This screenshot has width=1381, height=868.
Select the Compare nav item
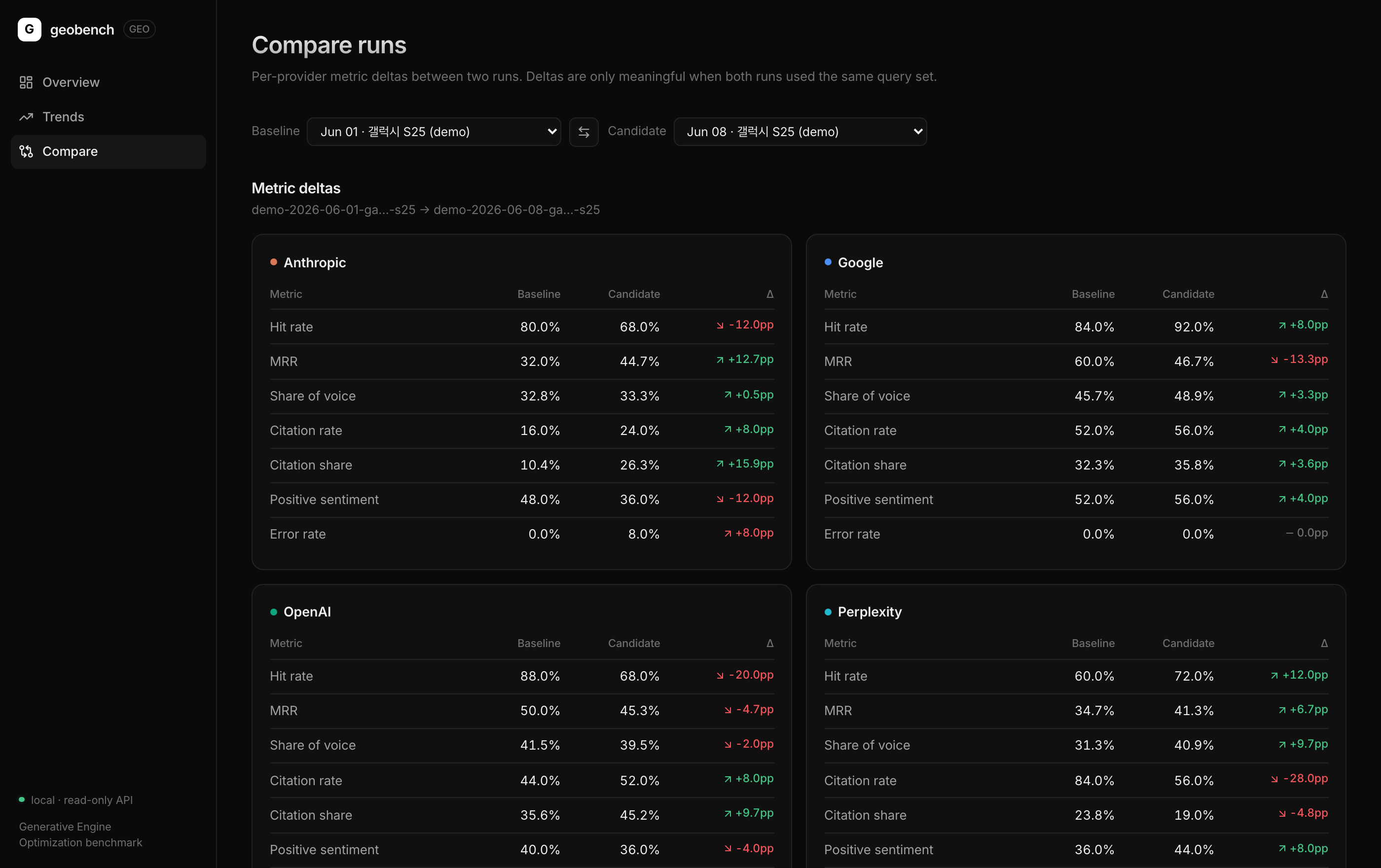click(x=109, y=151)
